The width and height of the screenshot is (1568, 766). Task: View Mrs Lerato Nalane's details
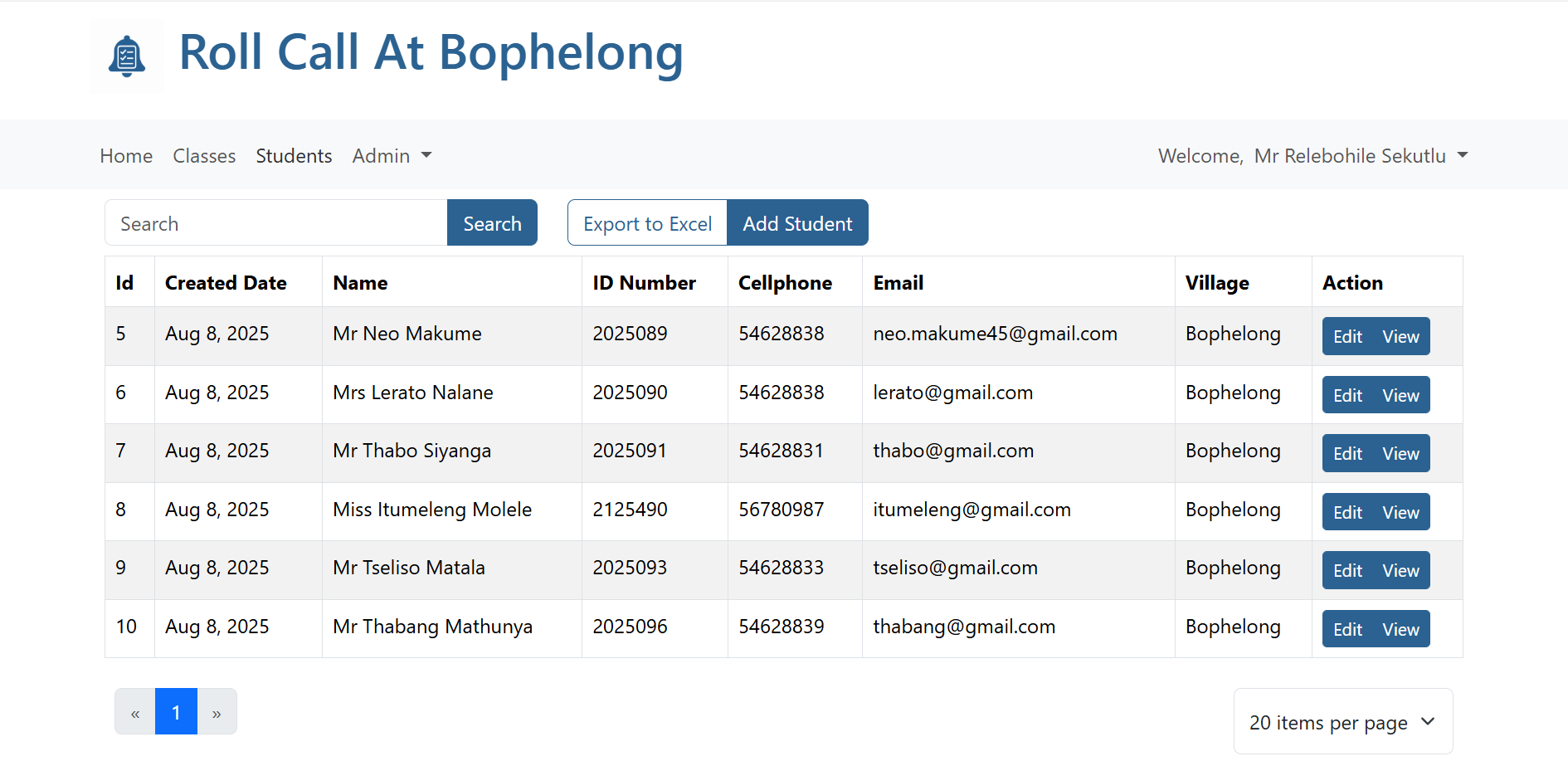[x=1400, y=396]
